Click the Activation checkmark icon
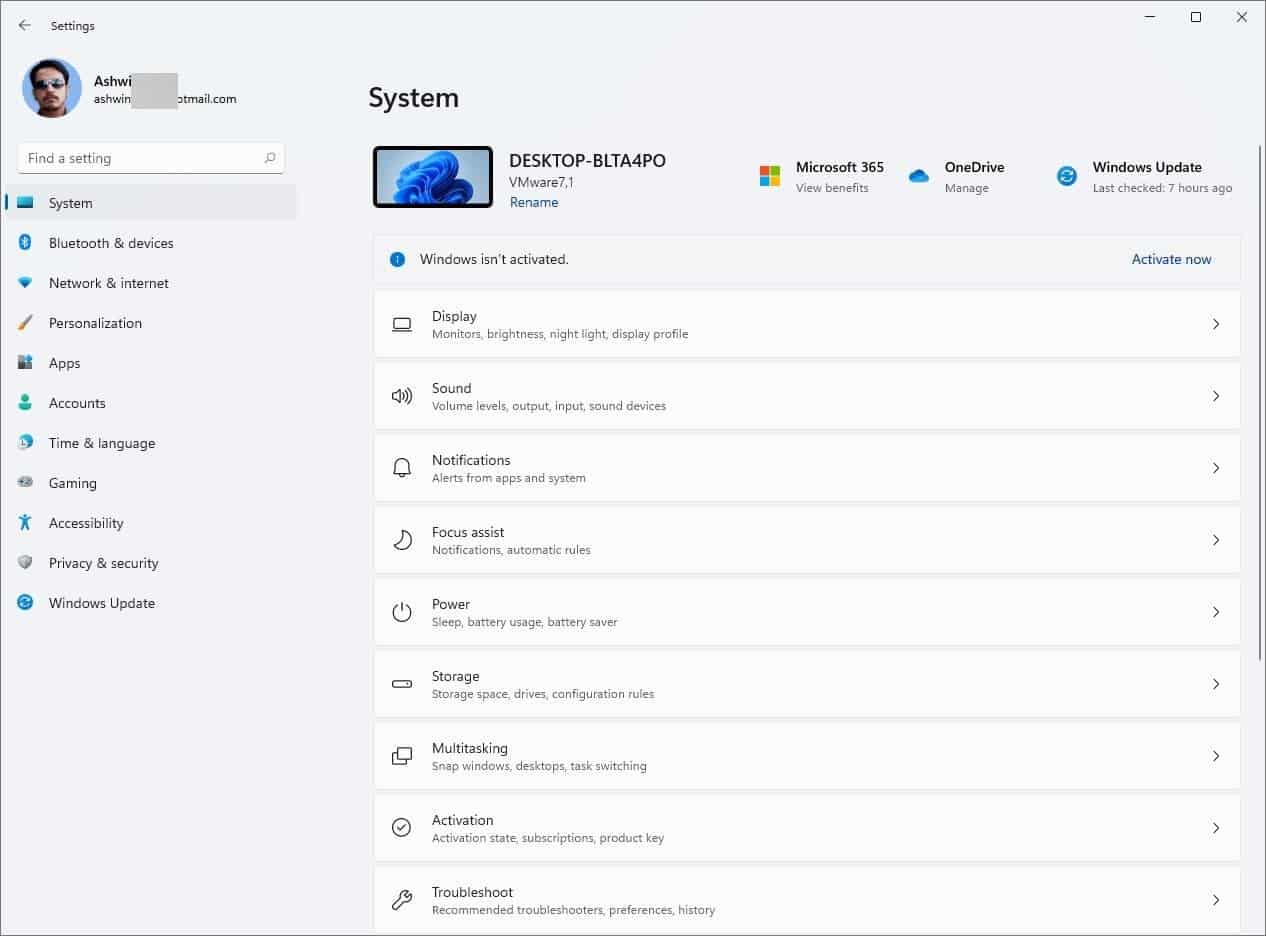Screen dimensions: 1266x936 tap(401, 827)
